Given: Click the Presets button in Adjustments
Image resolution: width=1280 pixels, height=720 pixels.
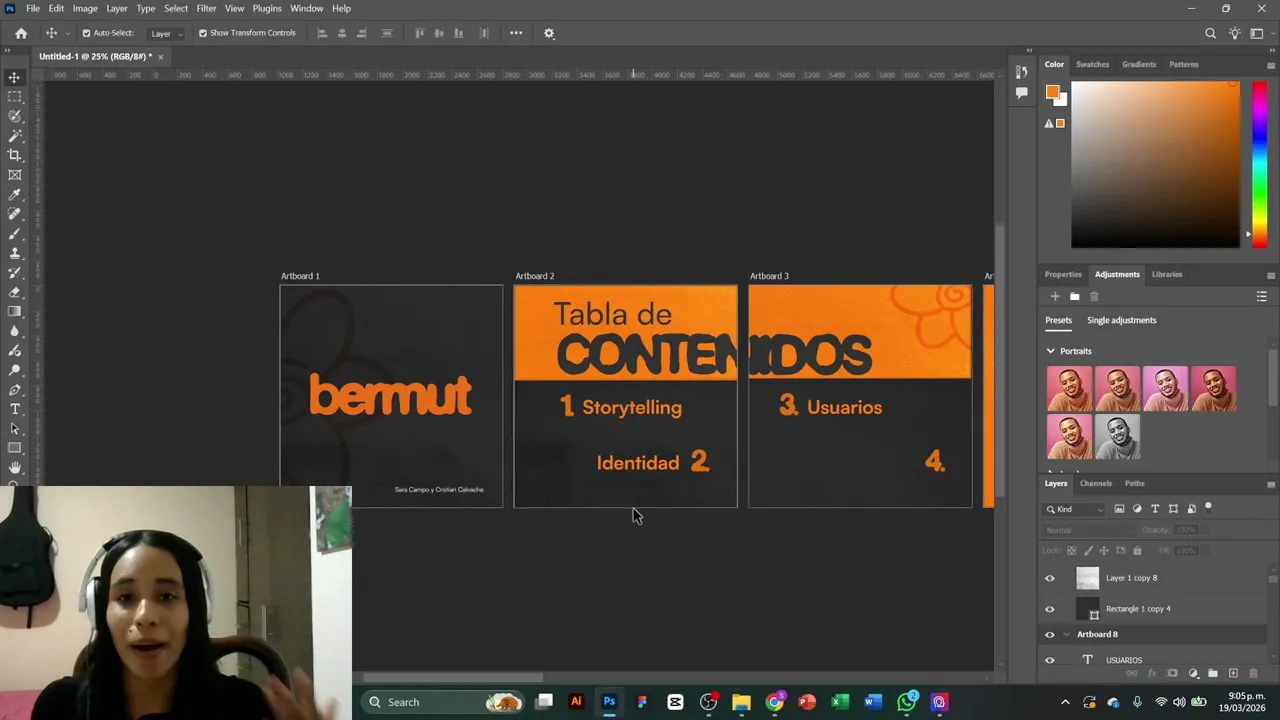Looking at the screenshot, I should pyautogui.click(x=1058, y=320).
